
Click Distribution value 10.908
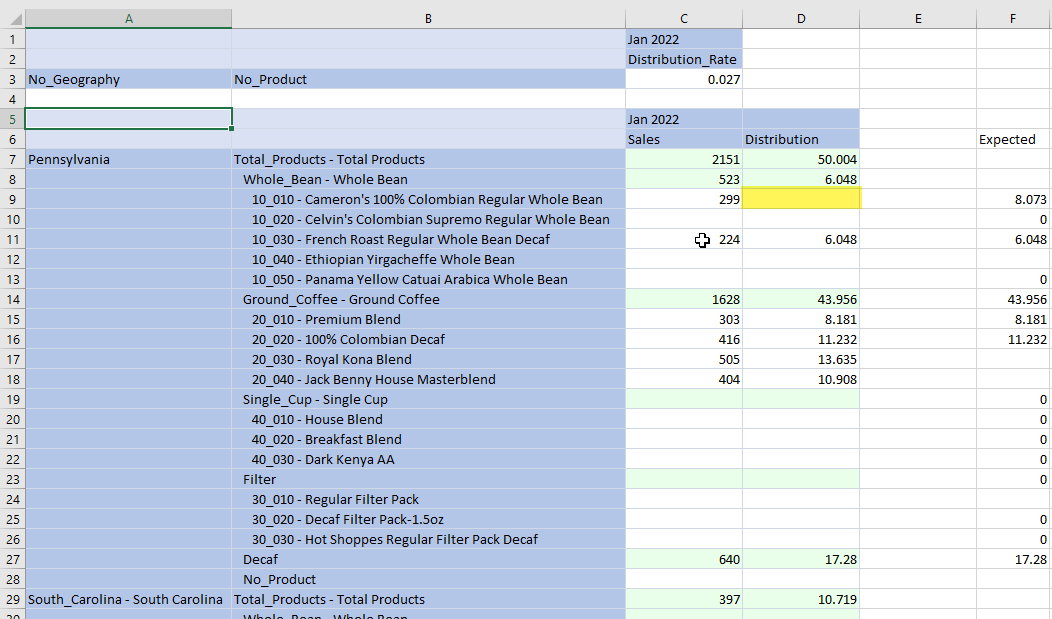(x=800, y=379)
